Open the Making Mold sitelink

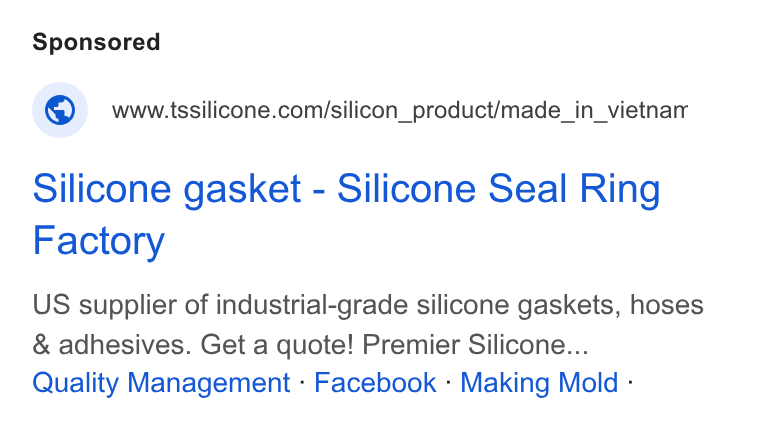[539, 383]
